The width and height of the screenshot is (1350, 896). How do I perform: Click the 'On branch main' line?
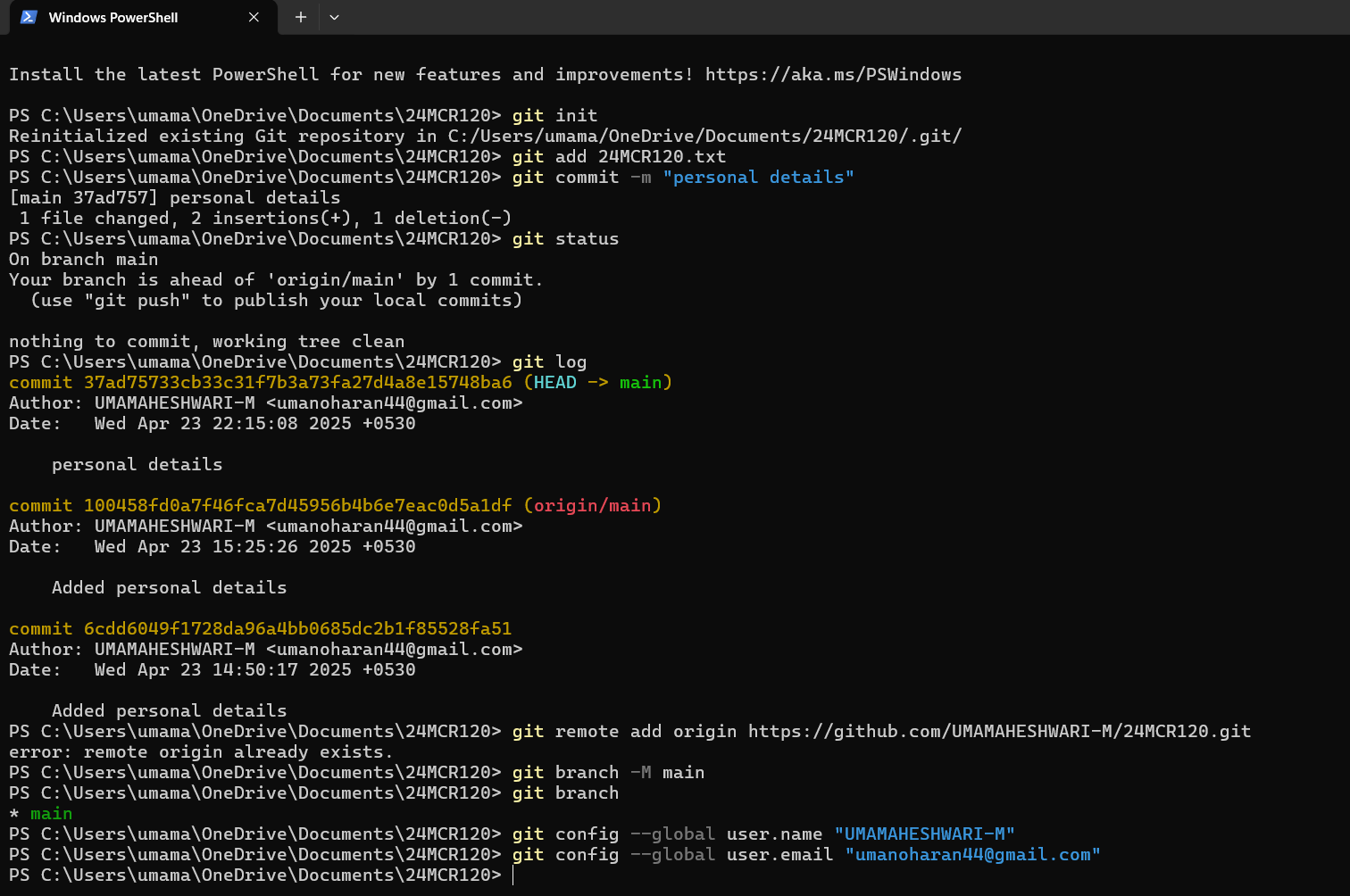click(84, 259)
